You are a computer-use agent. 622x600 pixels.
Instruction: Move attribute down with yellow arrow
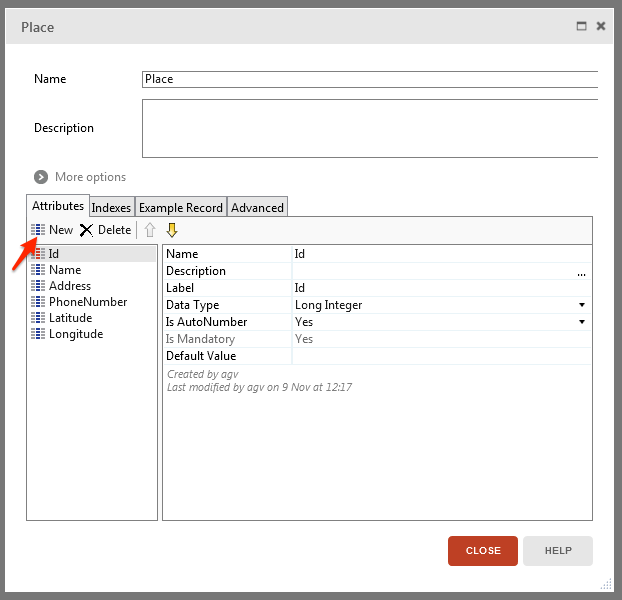(x=172, y=230)
